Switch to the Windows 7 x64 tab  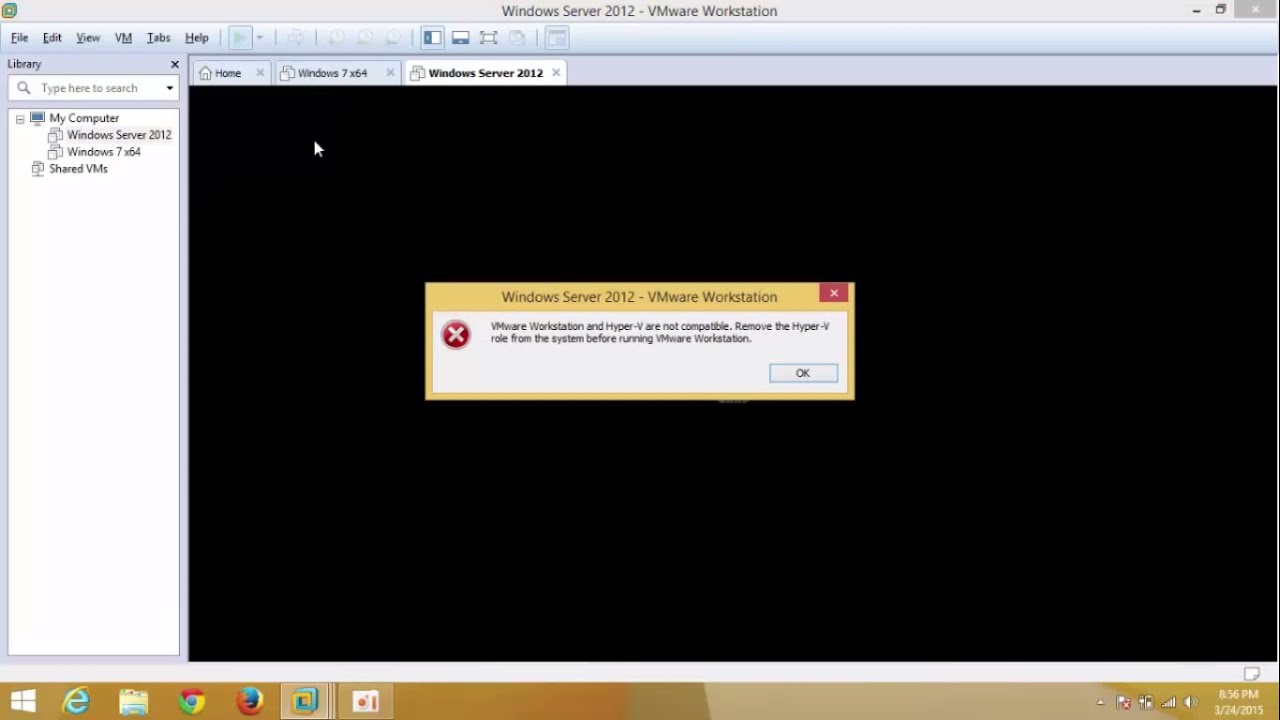[x=332, y=73]
